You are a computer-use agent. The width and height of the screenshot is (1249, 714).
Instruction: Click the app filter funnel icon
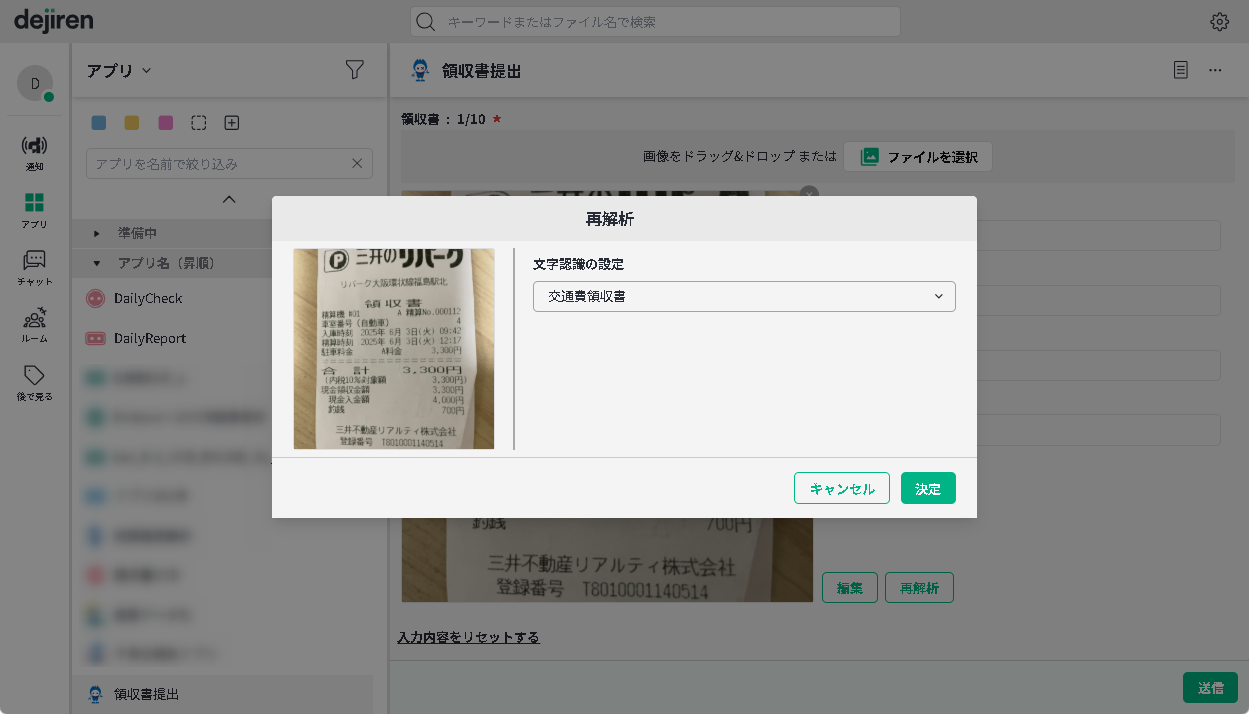point(354,69)
